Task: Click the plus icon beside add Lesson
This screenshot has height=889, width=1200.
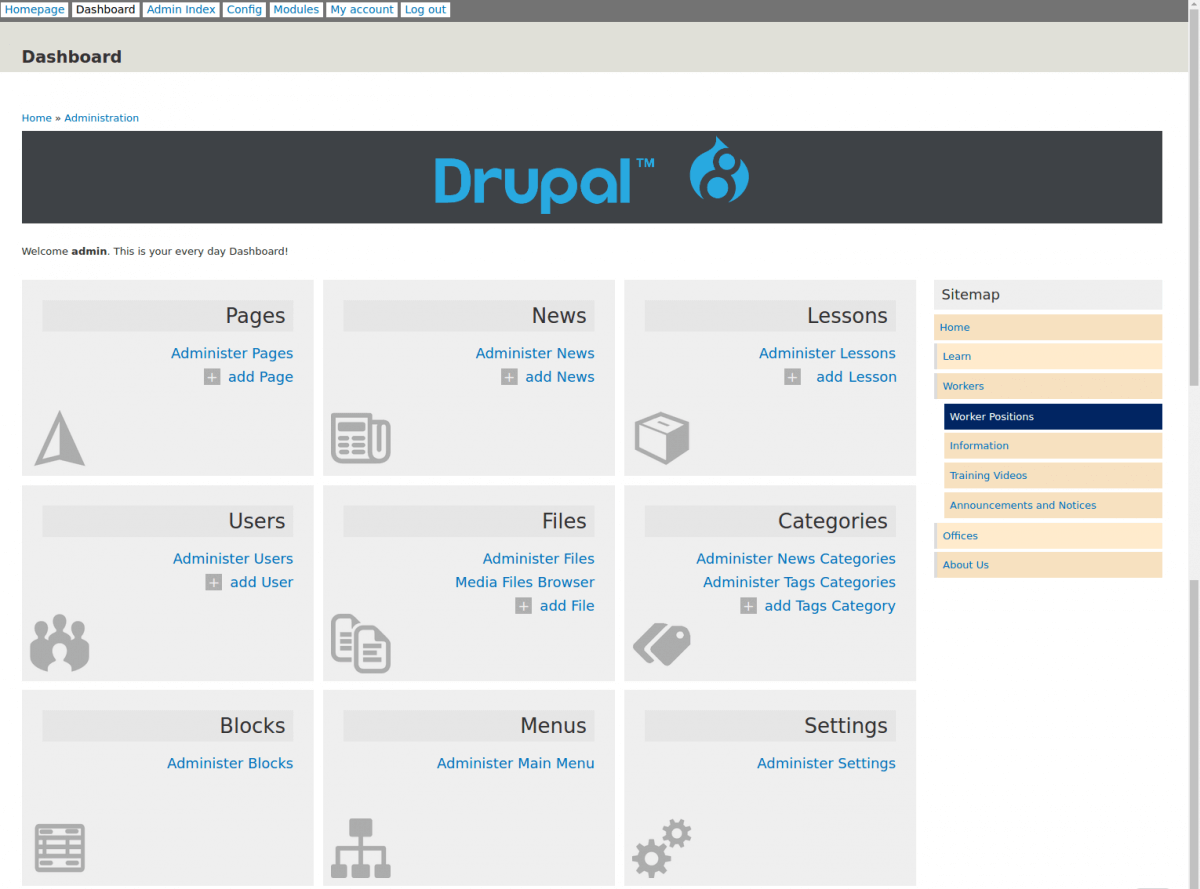Action: tap(792, 377)
